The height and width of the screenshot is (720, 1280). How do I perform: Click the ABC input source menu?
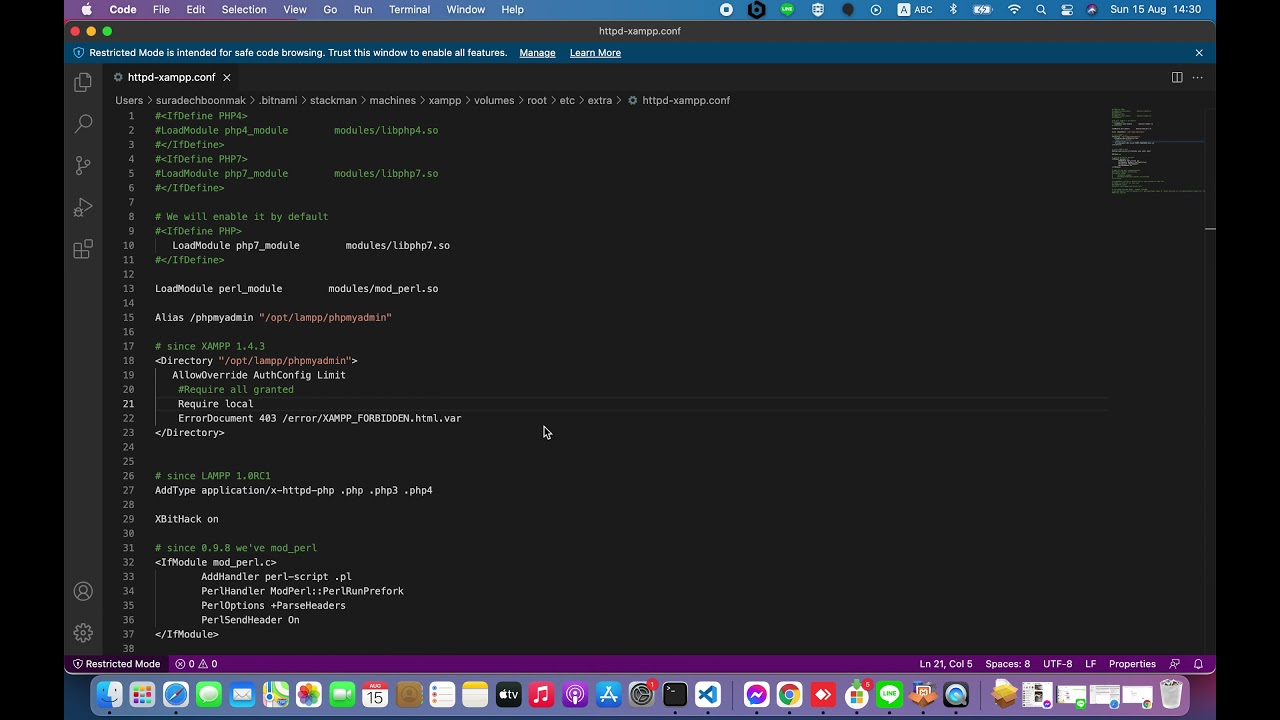pos(916,9)
